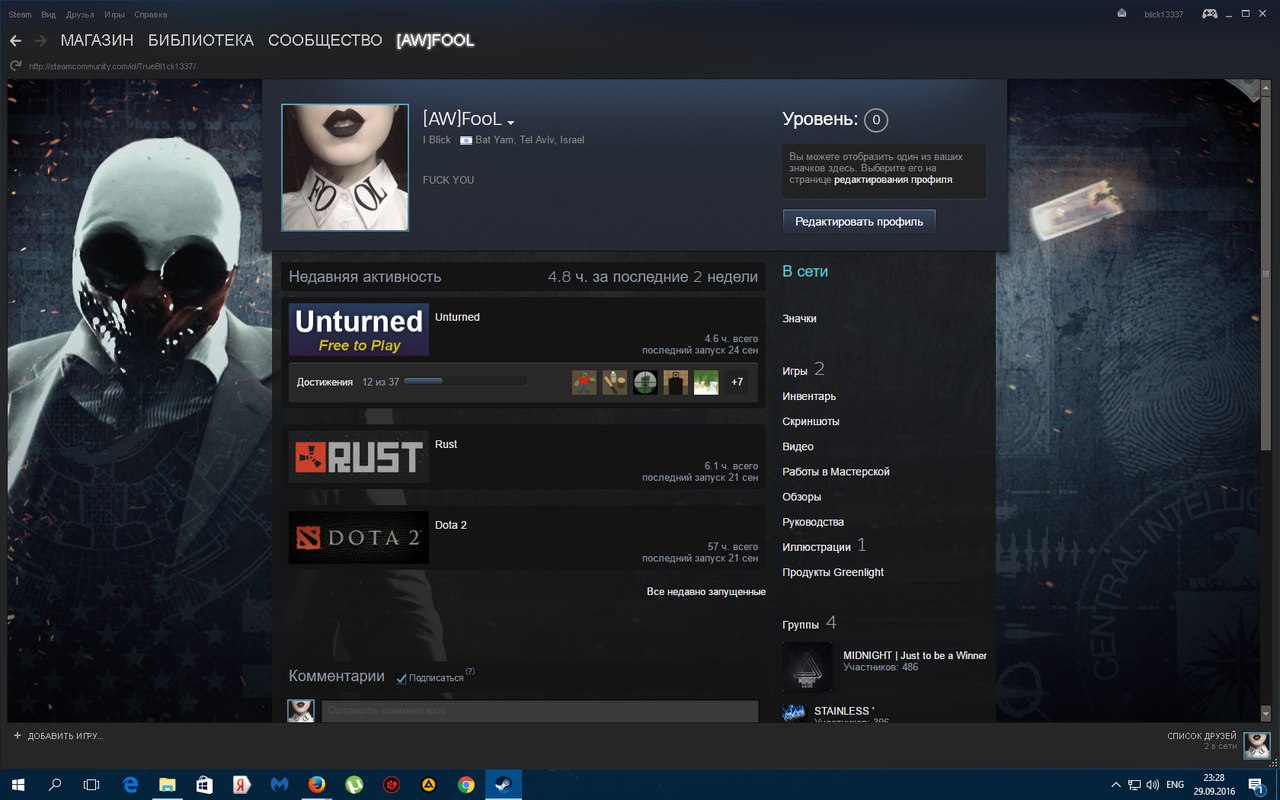The image size is (1280, 800).
Task: Click the Unturned achievement icon with the shooting target
Action: 676,382
